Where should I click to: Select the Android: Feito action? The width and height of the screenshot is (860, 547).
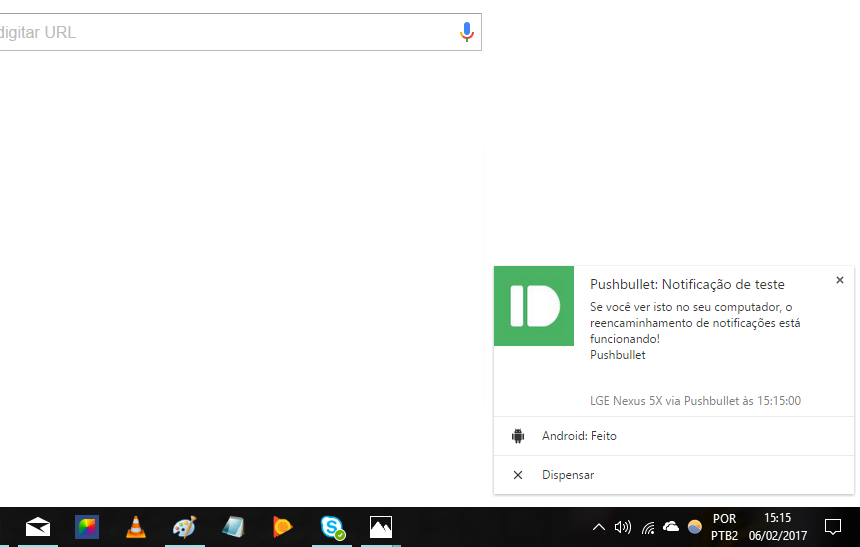pos(674,436)
